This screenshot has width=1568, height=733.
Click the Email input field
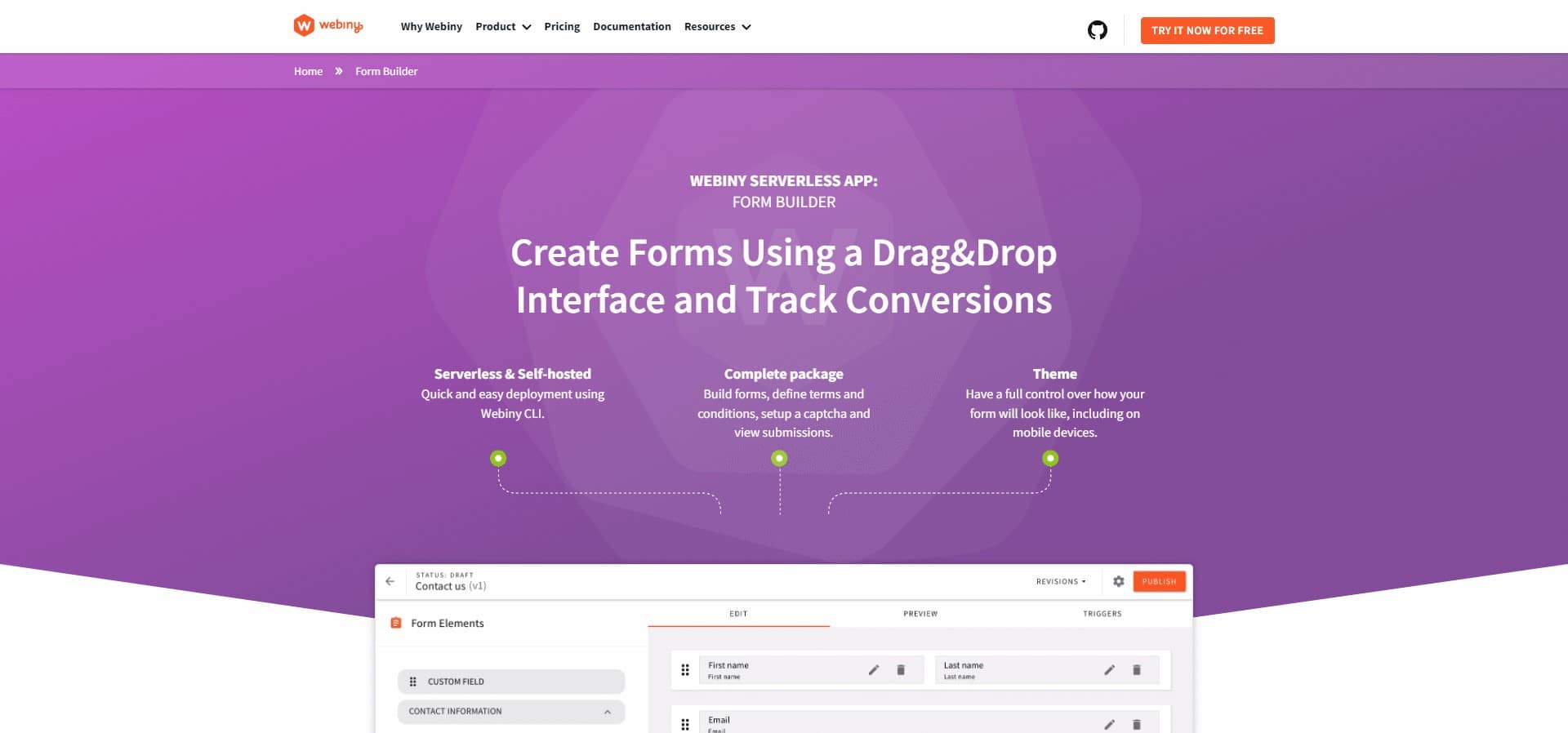click(x=929, y=722)
